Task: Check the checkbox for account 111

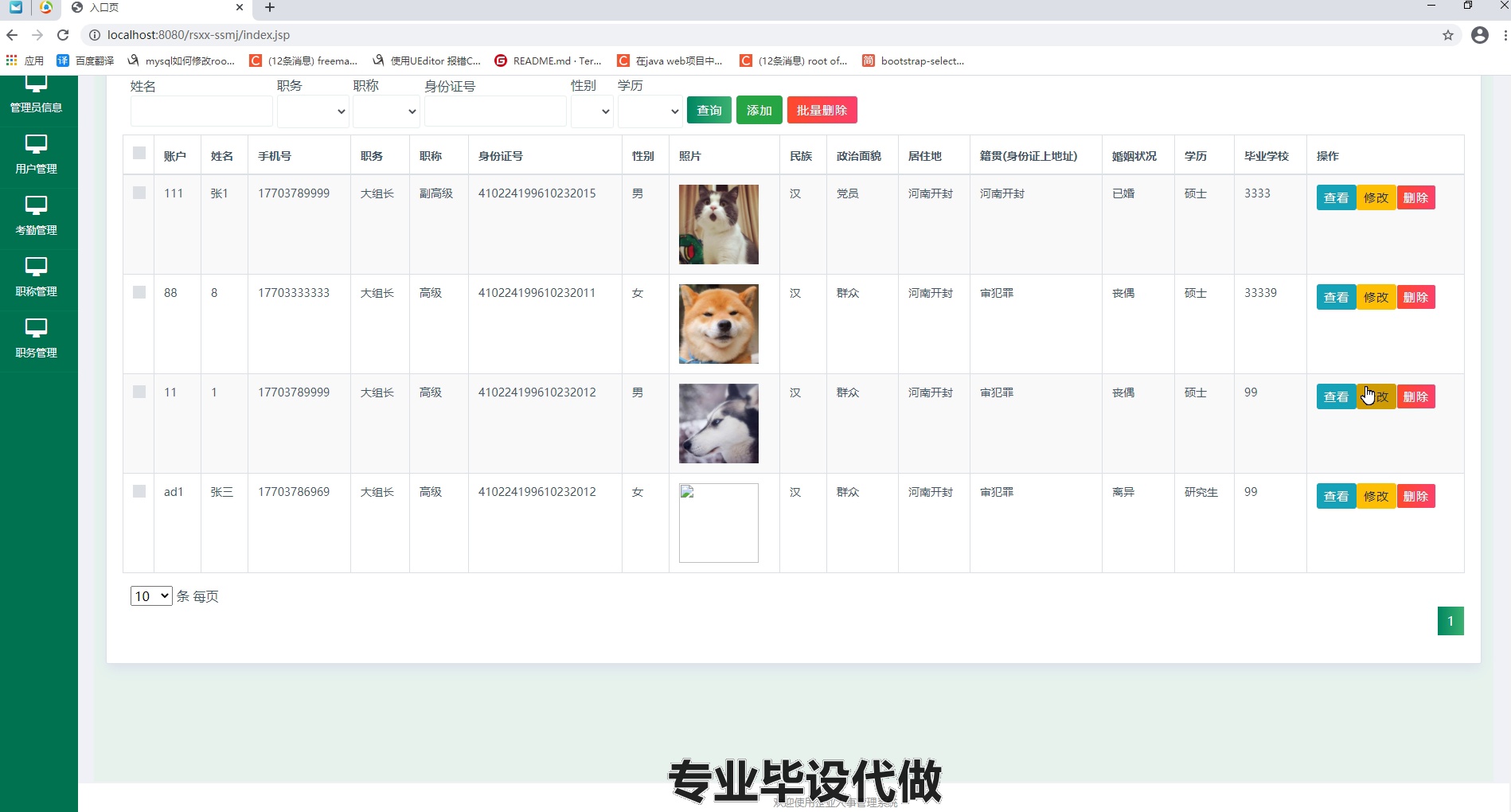Action: pyautogui.click(x=139, y=192)
